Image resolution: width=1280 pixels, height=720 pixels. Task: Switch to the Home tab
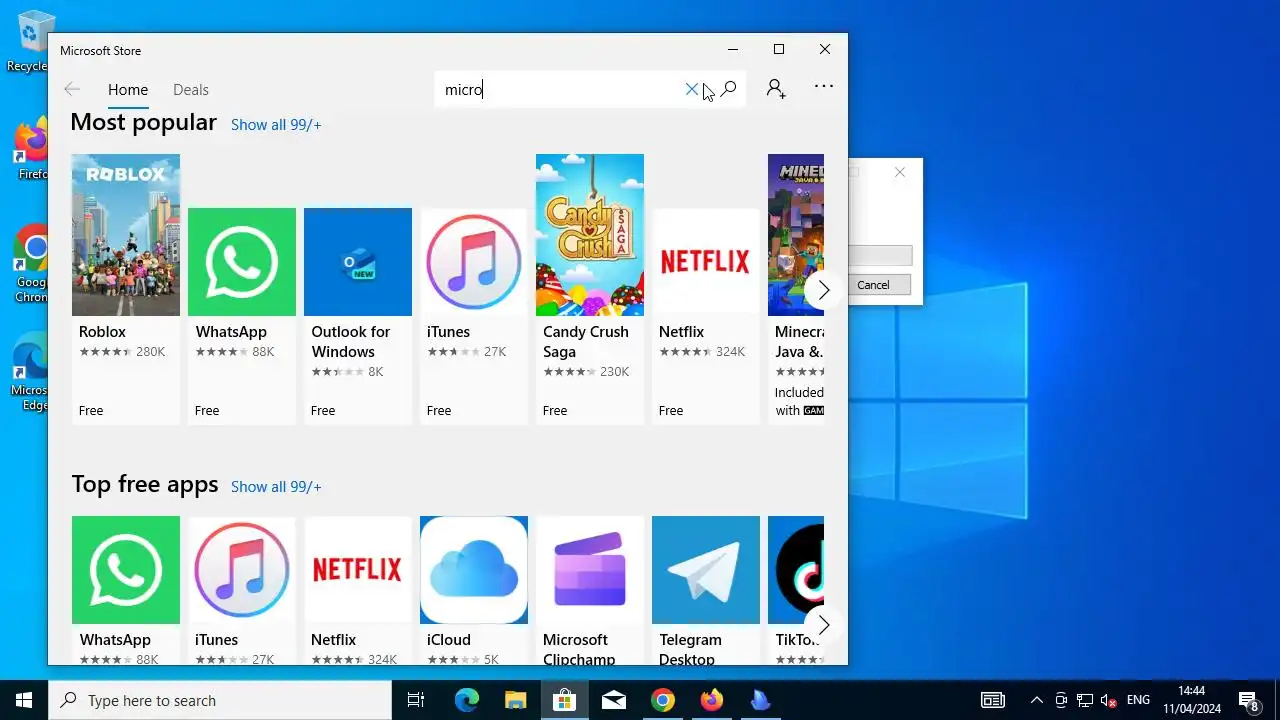pos(128,90)
